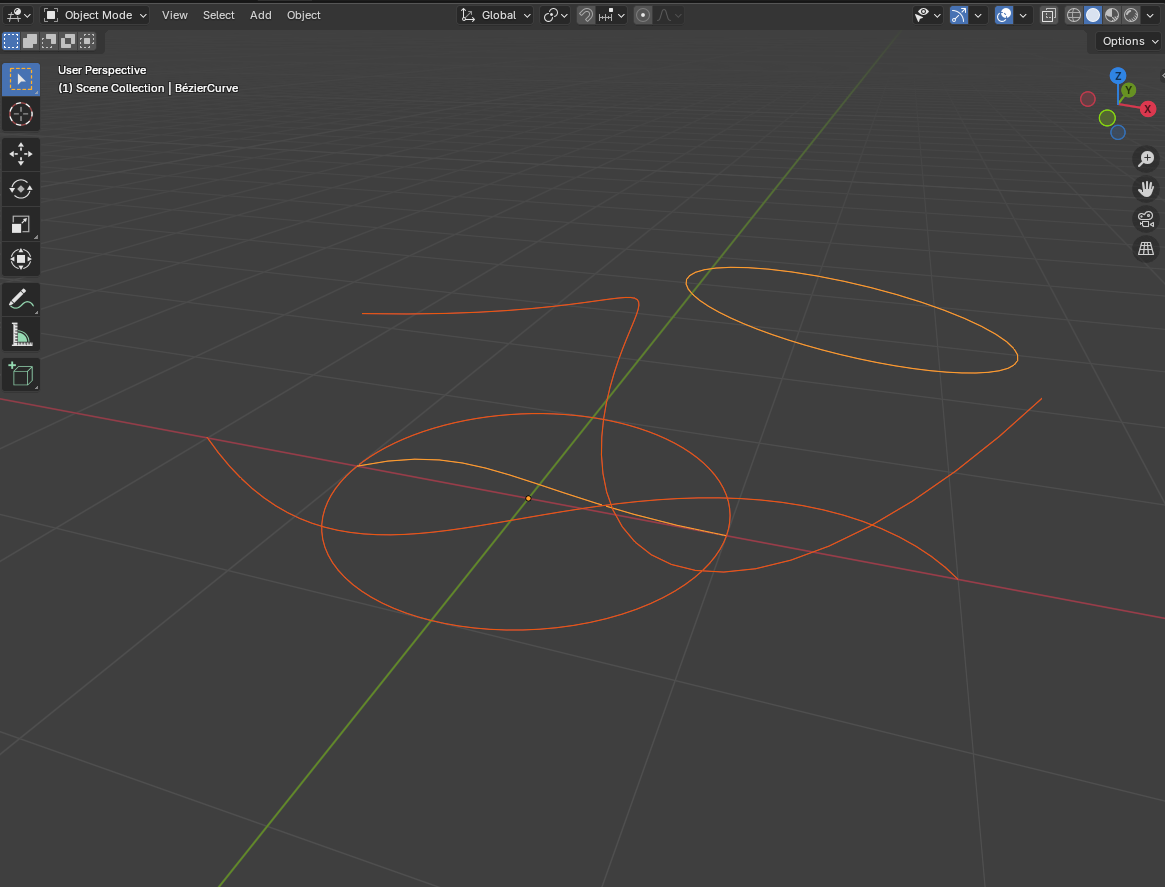Open the Object Mode dropdown
Screen dimensions: 1165x887
95,15
